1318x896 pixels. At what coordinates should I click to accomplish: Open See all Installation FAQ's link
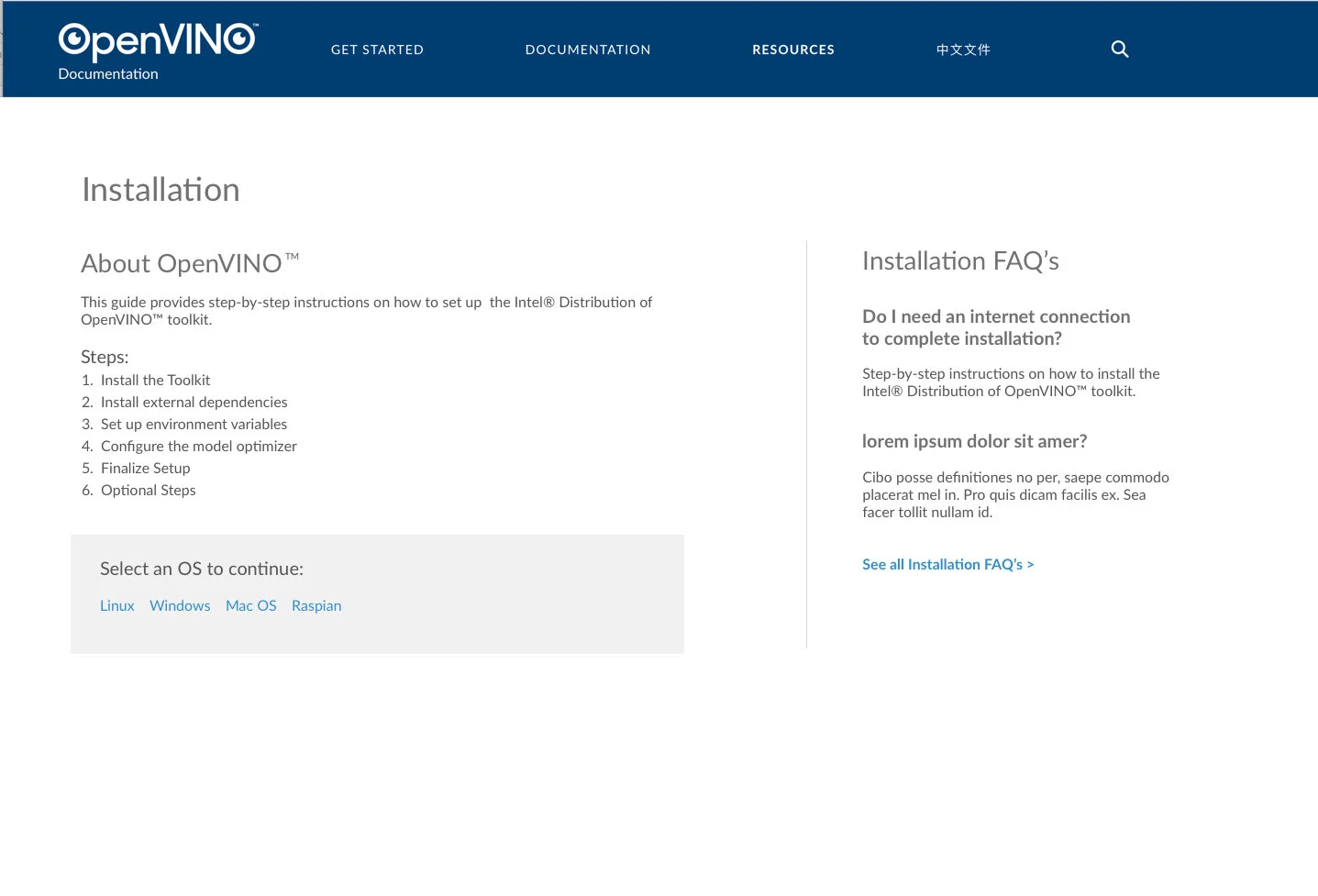[947, 564]
